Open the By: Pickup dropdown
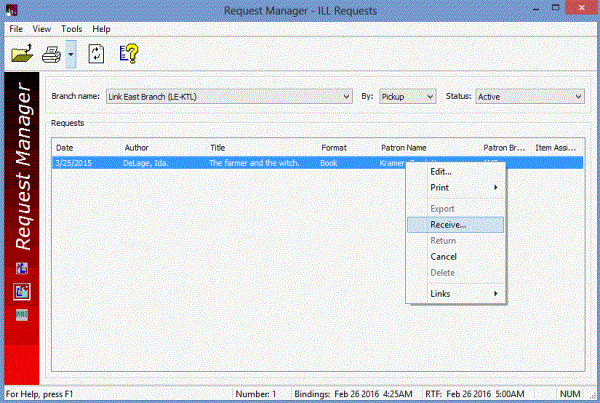The image size is (600, 403). point(430,97)
